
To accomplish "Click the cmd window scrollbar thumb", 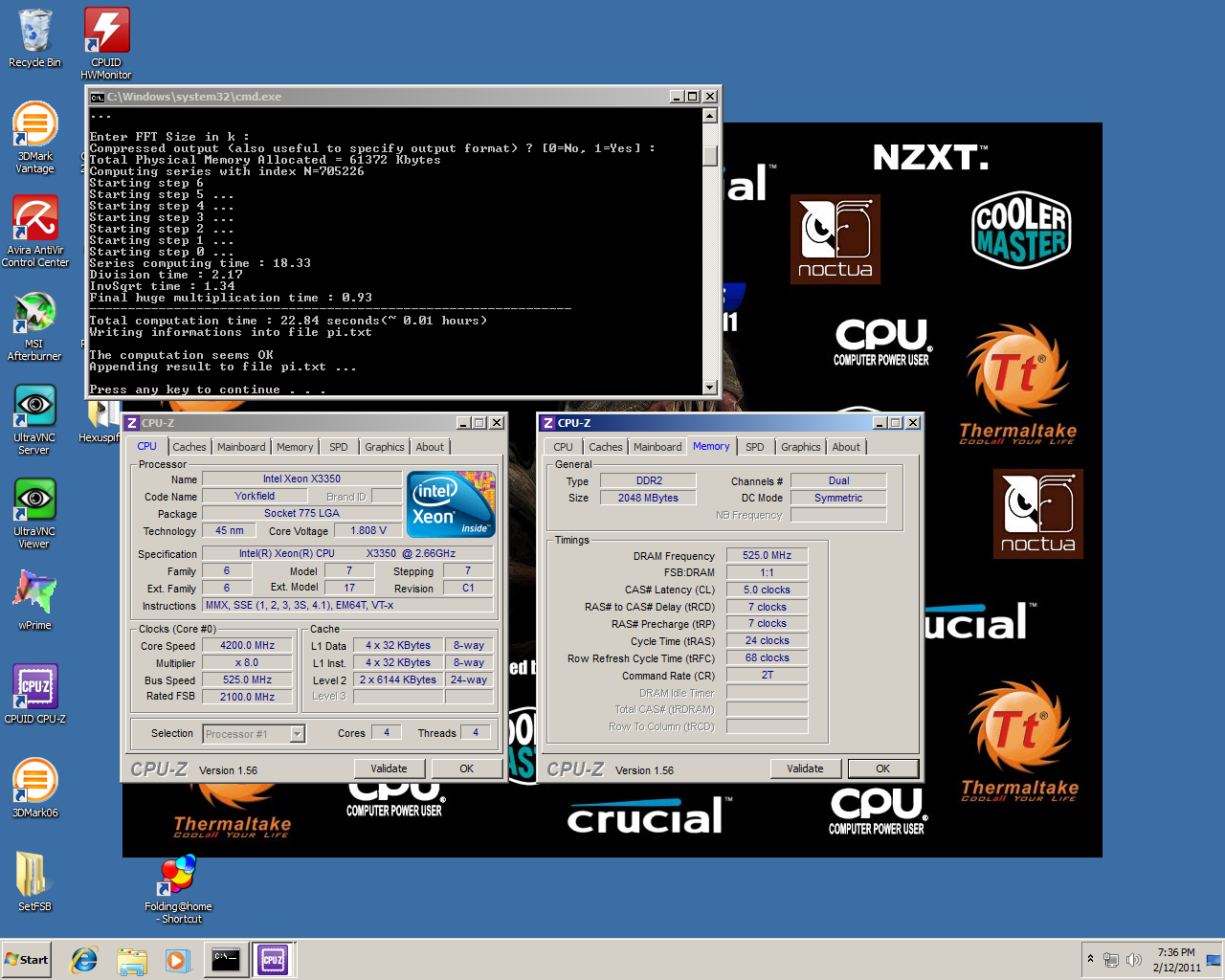I will [x=710, y=155].
